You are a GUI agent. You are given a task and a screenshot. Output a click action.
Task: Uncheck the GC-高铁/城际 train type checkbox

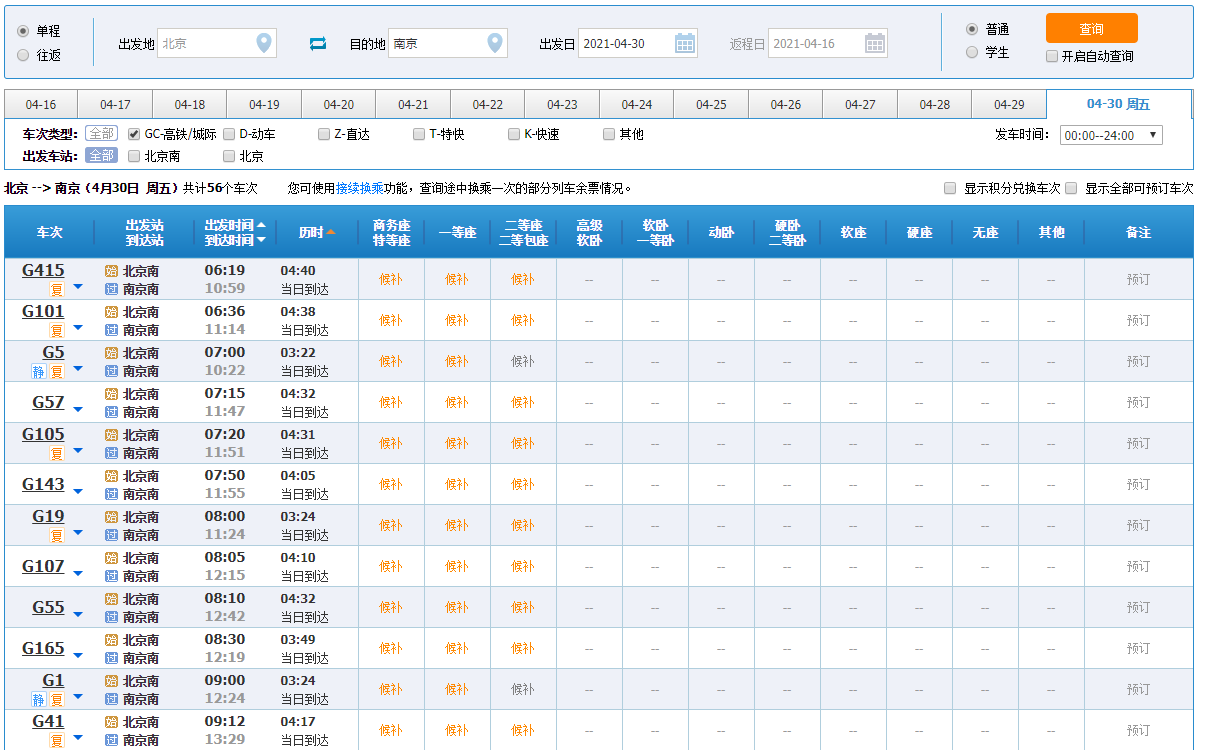pos(134,134)
